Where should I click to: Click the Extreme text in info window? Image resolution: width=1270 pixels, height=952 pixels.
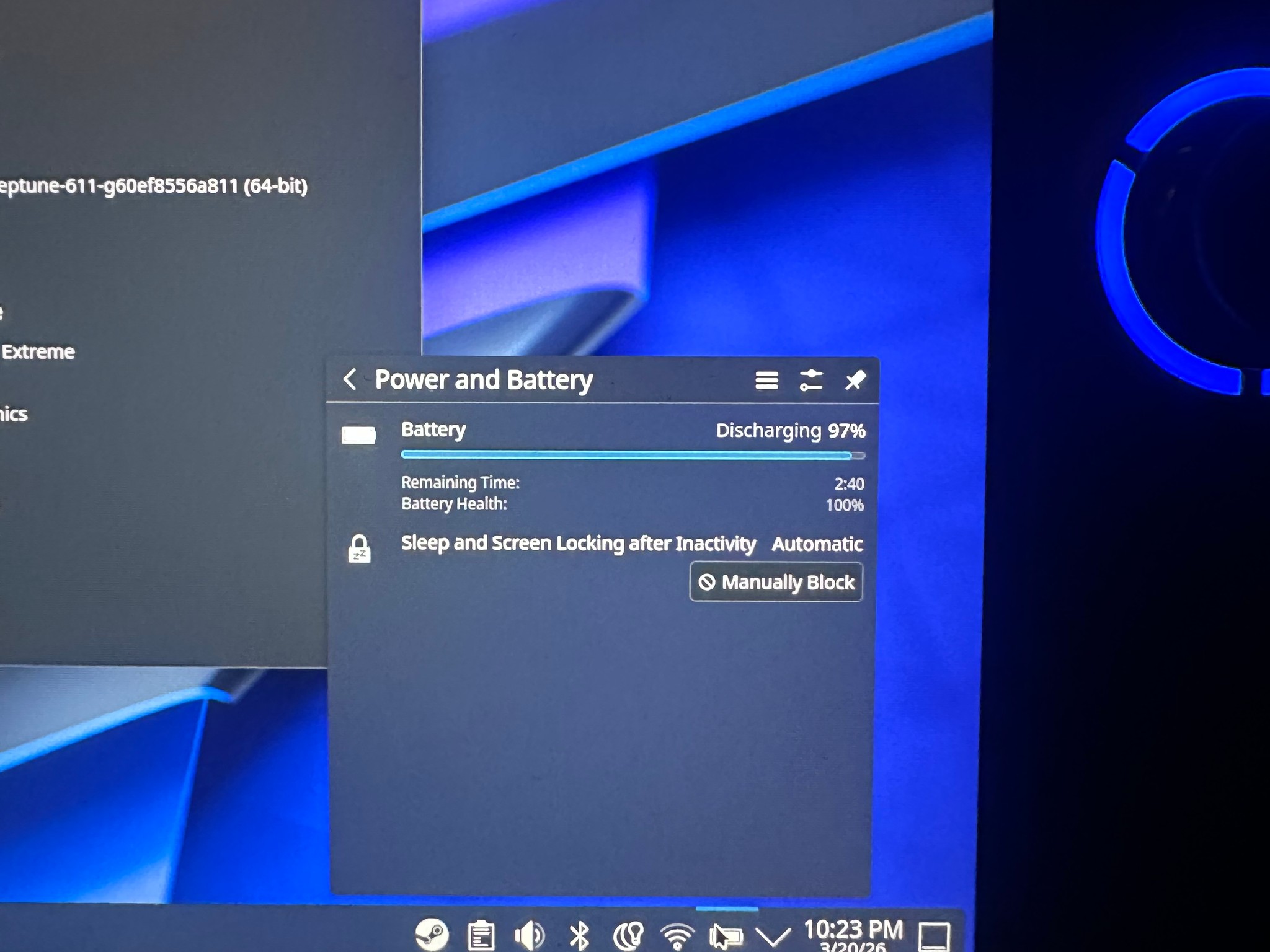click(x=38, y=352)
